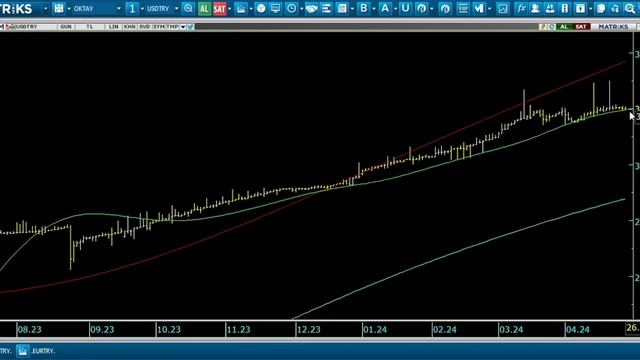Toggle the SYM chart header button

158,27
